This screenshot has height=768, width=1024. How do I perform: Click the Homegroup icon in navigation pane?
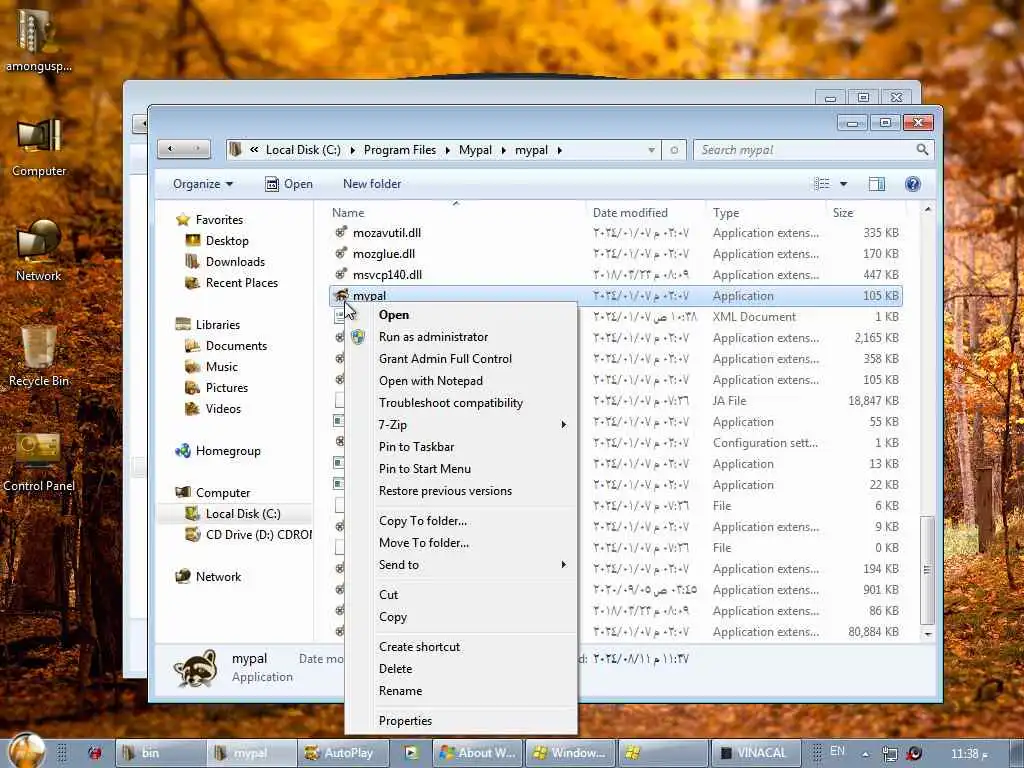click(183, 451)
